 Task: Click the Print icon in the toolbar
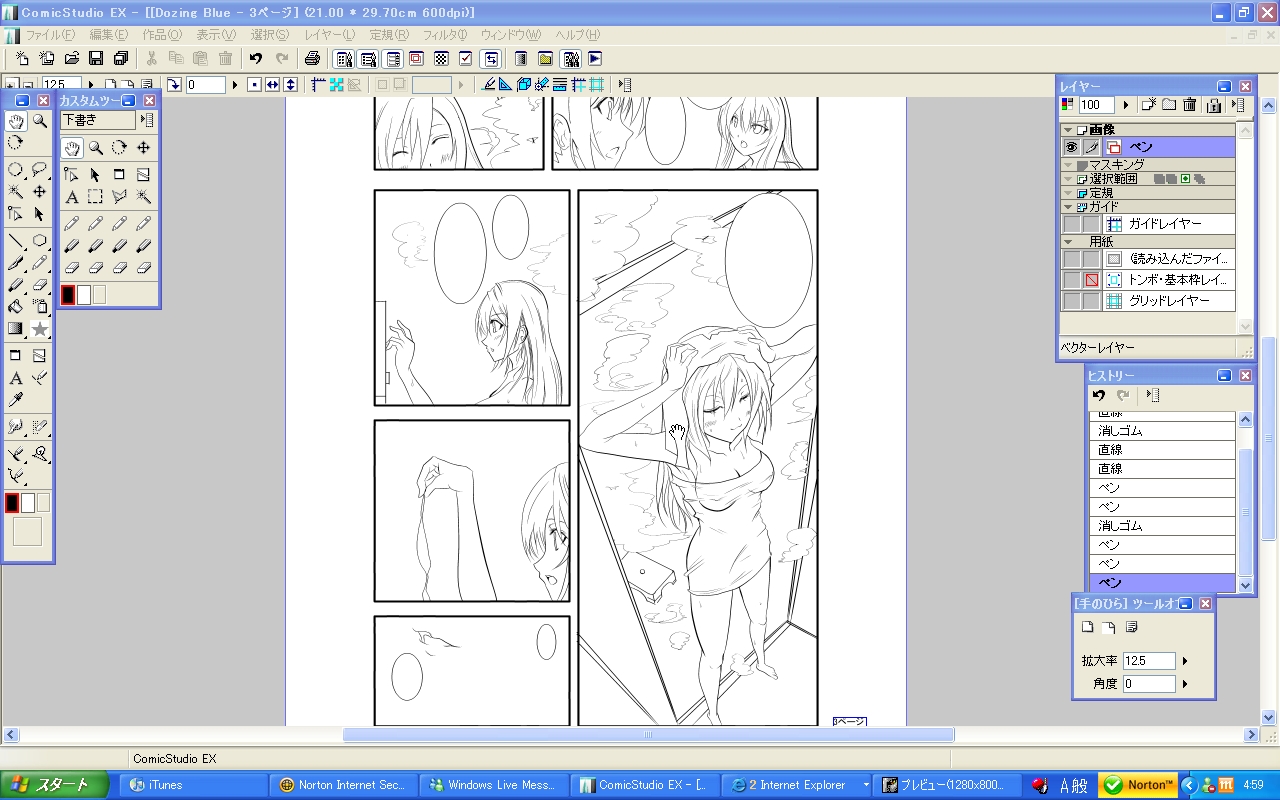pyautogui.click(x=312, y=59)
